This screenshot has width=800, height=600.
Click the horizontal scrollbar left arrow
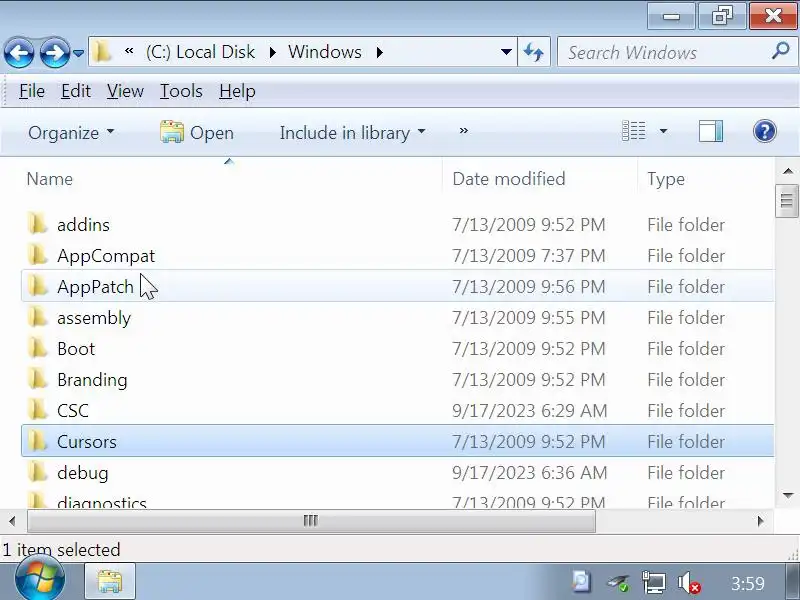[12, 521]
